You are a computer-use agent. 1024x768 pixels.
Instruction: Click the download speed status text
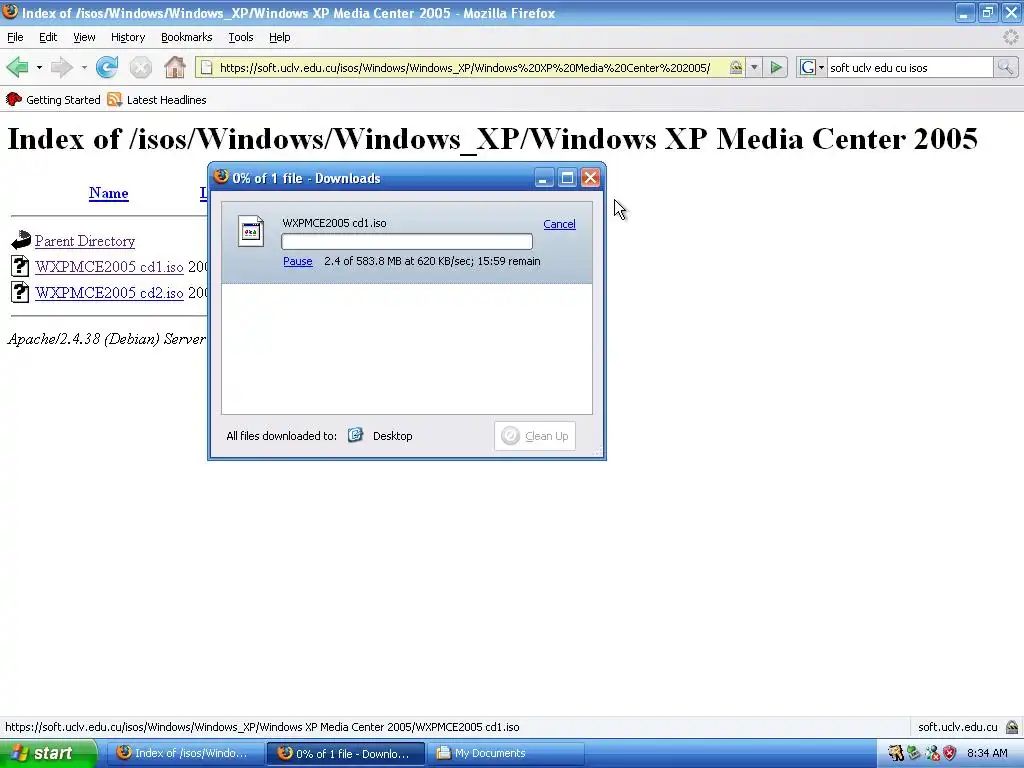click(x=432, y=261)
